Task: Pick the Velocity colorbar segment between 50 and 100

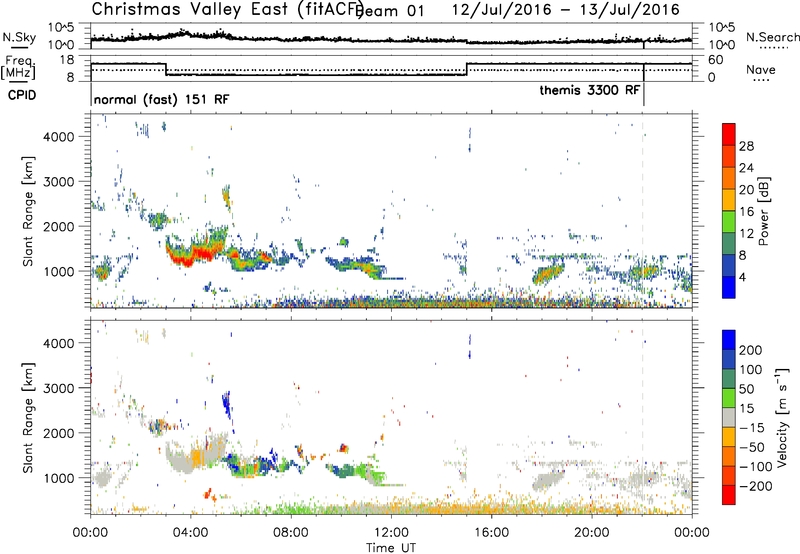Action: (x=729, y=379)
